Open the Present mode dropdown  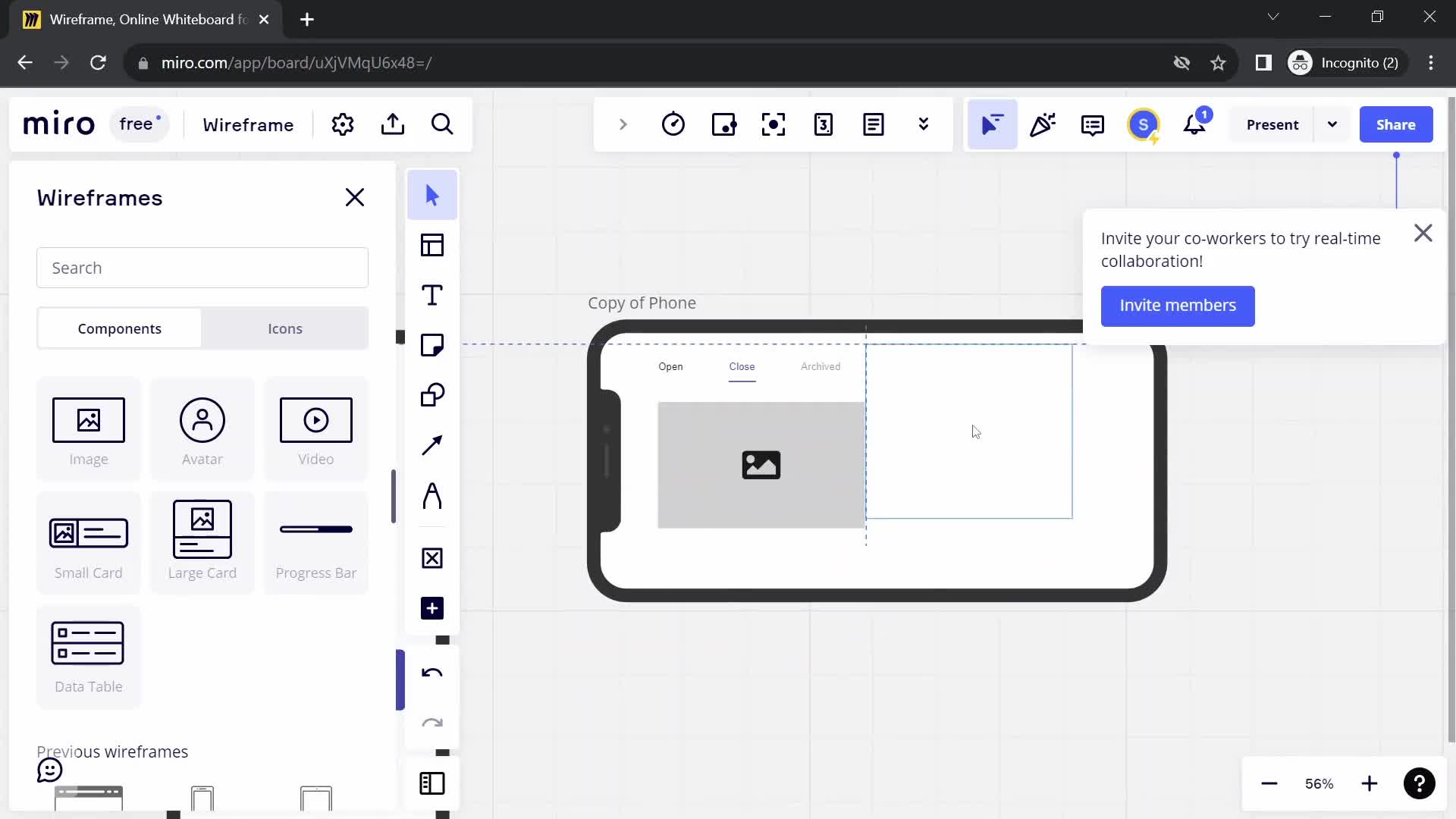[1333, 124]
